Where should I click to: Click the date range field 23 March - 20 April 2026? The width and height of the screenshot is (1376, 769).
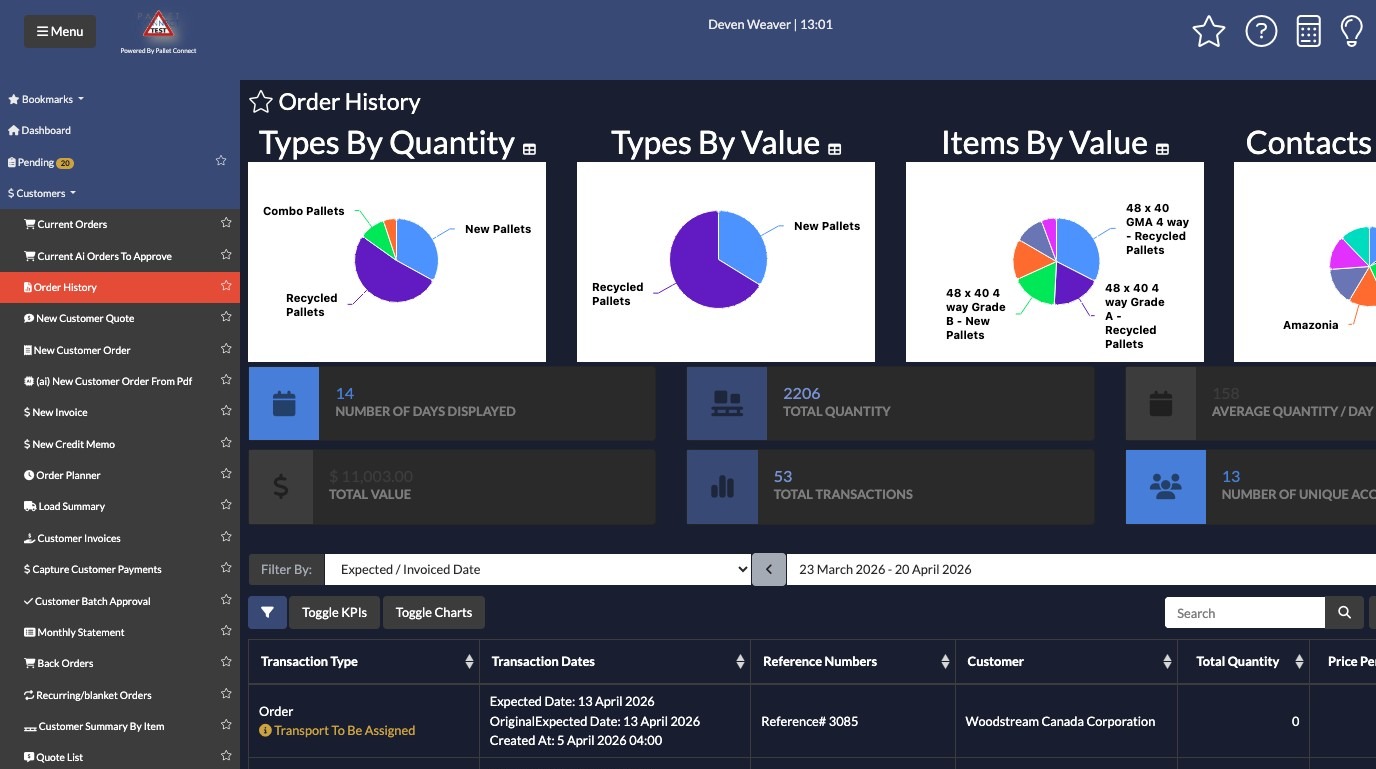tap(1081, 569)
